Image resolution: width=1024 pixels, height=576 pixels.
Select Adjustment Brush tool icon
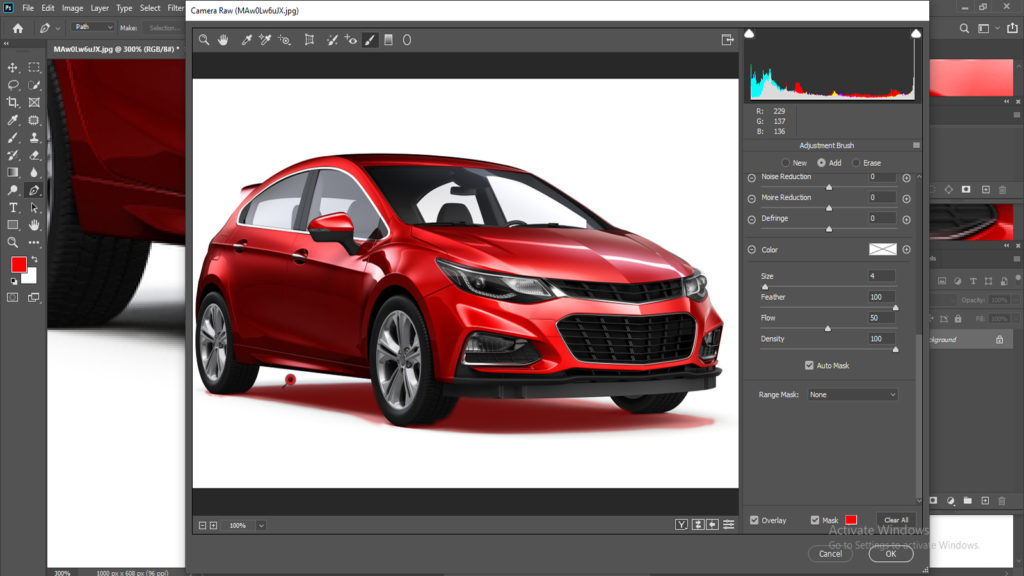tap(370, 40)
